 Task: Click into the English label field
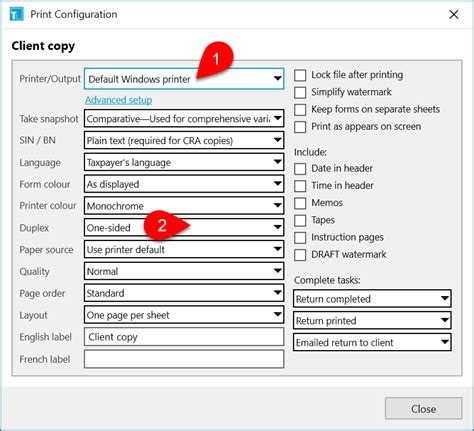point(184,337)
